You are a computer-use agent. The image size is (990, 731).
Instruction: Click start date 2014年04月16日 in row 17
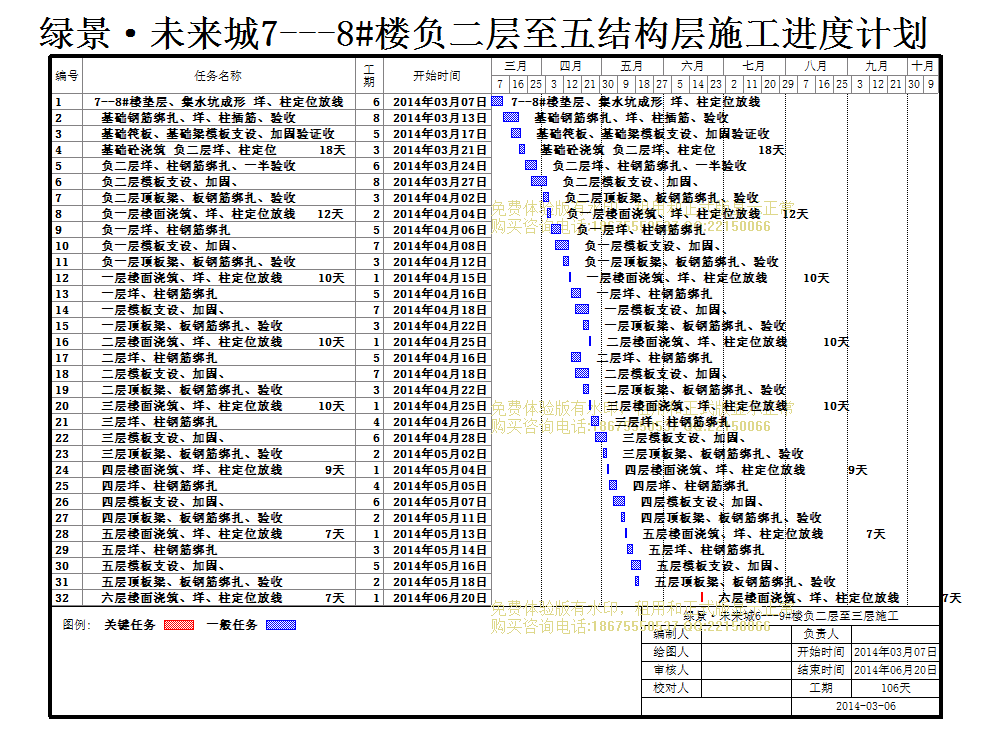(x=439, y=358)
